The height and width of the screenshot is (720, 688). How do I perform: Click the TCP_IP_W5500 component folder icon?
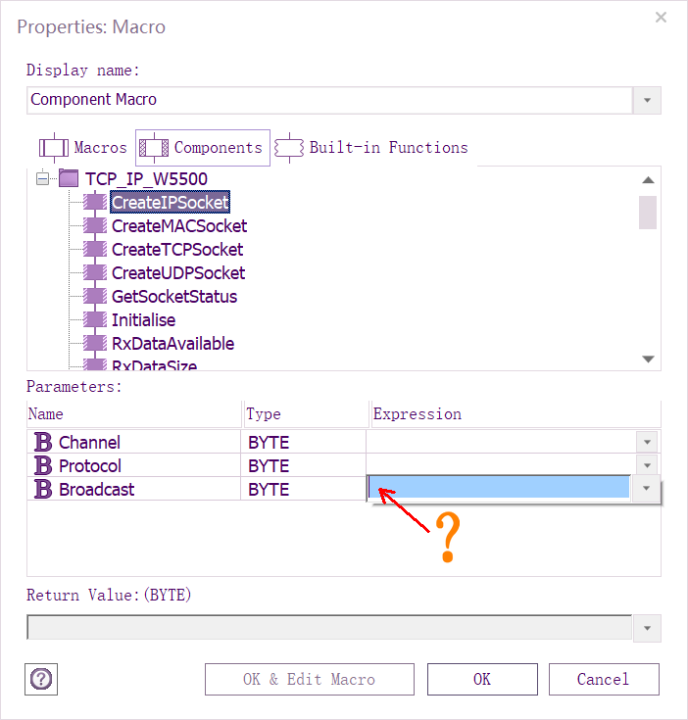point(69,178)
